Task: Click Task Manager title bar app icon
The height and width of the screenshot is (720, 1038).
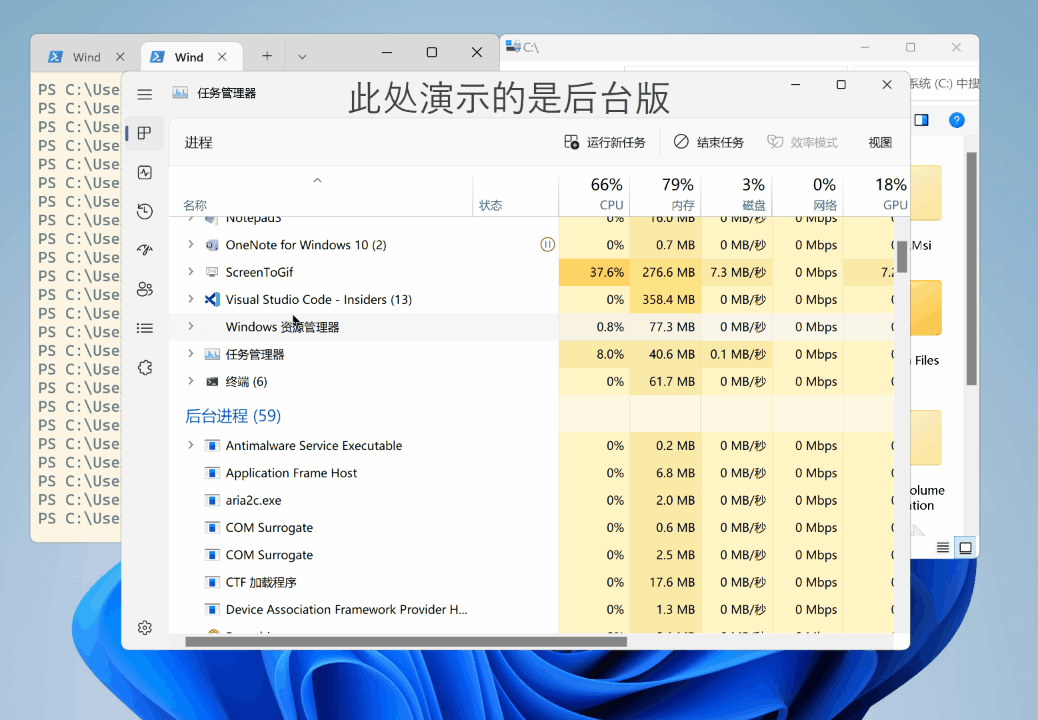Action: click(180, 93)
